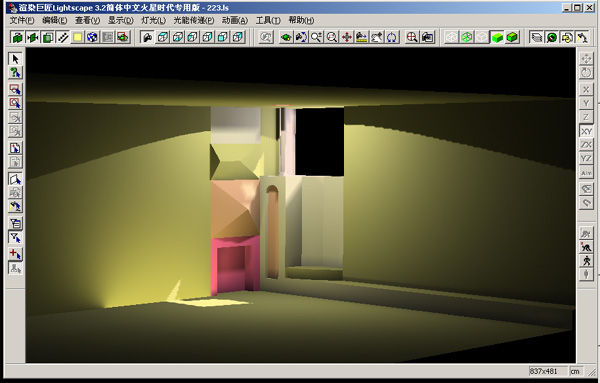Choose the surface selection tool
This screenshot has height=383, width=600.
pyautogui.click(x=15, y=179)
